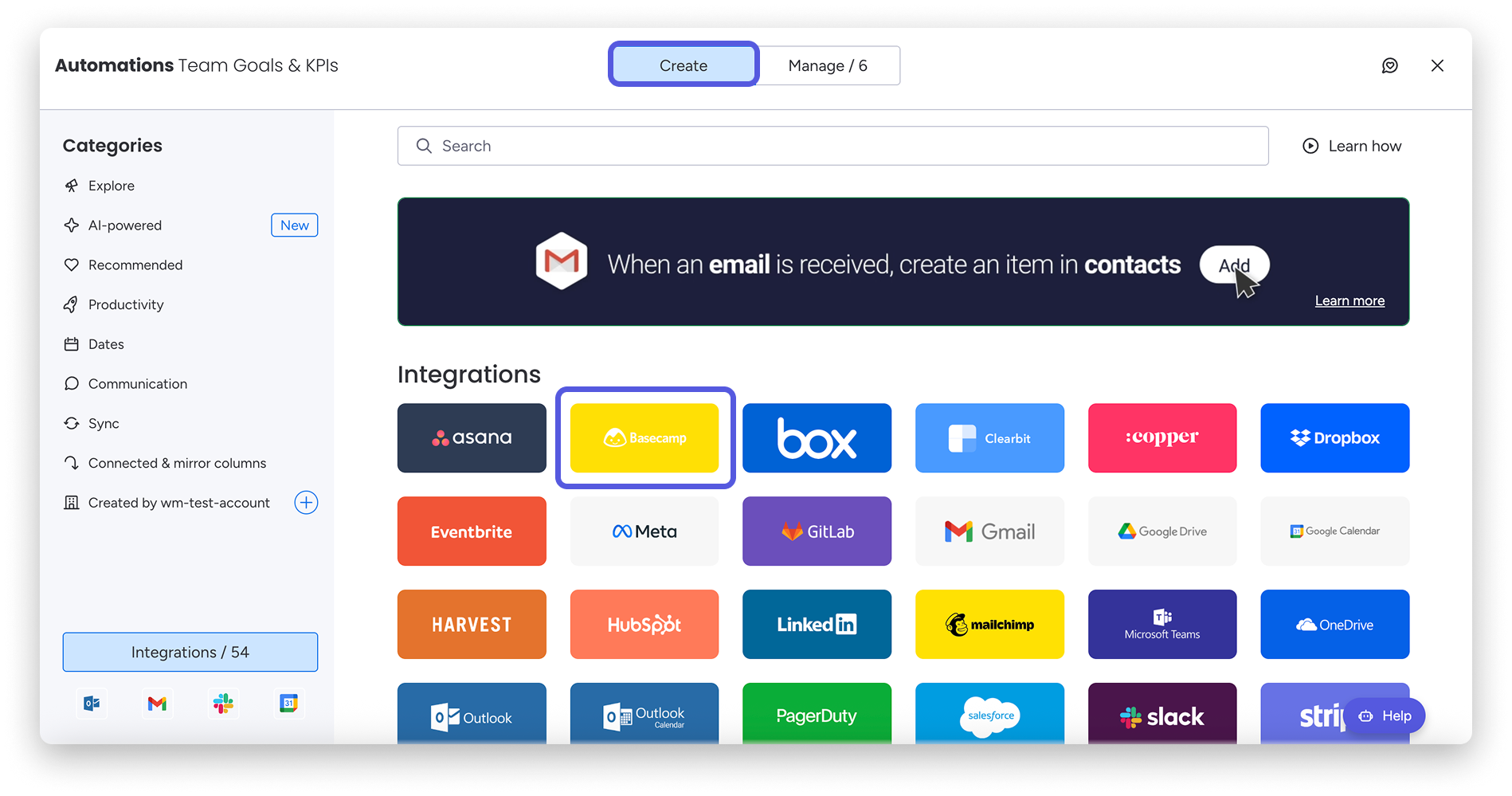Switch to the Manage / 6 tab

click(x=828, y=65)
